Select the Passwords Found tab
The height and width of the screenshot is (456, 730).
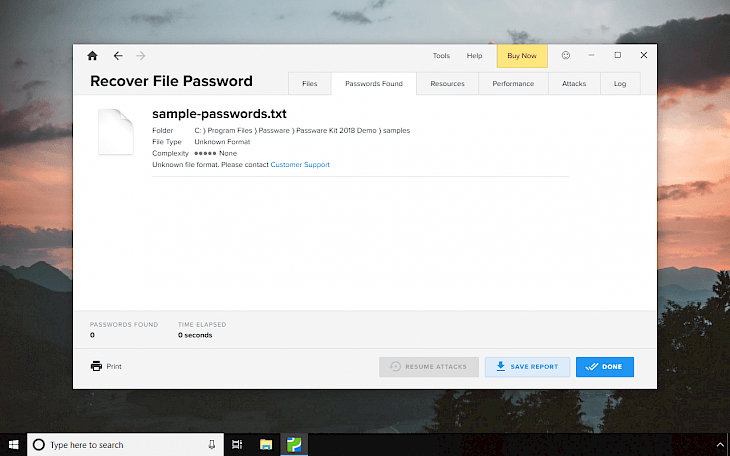click(374, 83)
